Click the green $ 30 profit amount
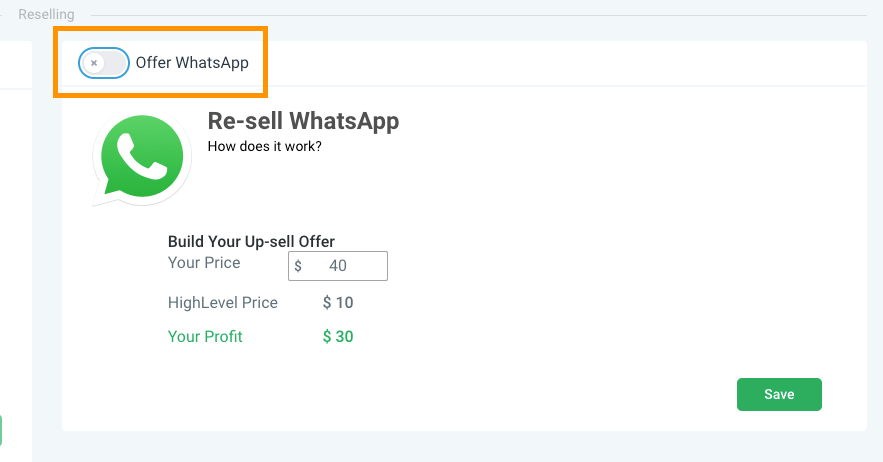The width and height of the screenshot is (883, 462). [x=338, y=337]
